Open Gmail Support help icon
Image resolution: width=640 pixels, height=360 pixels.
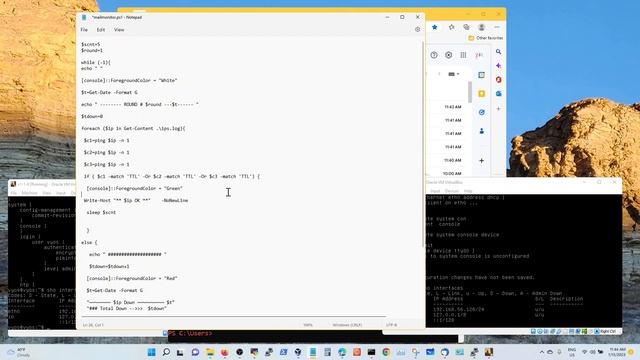click(434, 55)
